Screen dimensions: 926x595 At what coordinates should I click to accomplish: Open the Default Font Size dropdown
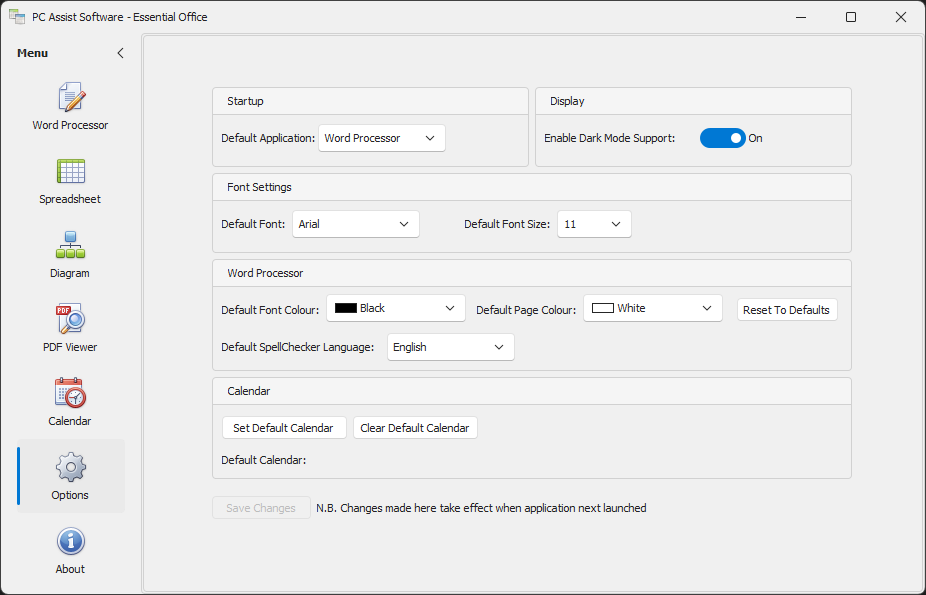tap(594, 224)
